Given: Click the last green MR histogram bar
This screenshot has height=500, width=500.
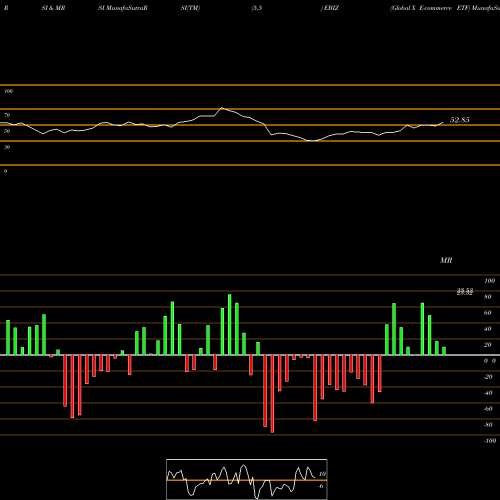Looking at the screenshot, I should tap(444, 351).
